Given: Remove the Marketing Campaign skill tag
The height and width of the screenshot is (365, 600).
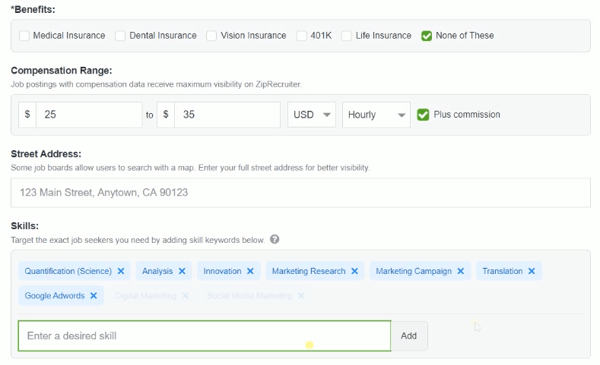Looking at the screenshot, I should [461, 271].
